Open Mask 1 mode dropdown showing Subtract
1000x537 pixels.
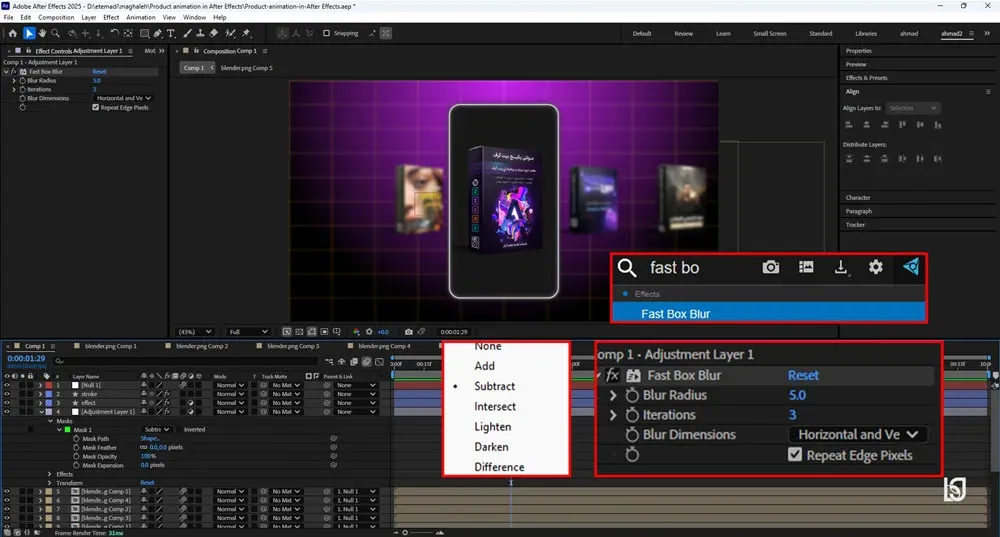(x=156, y=430)
